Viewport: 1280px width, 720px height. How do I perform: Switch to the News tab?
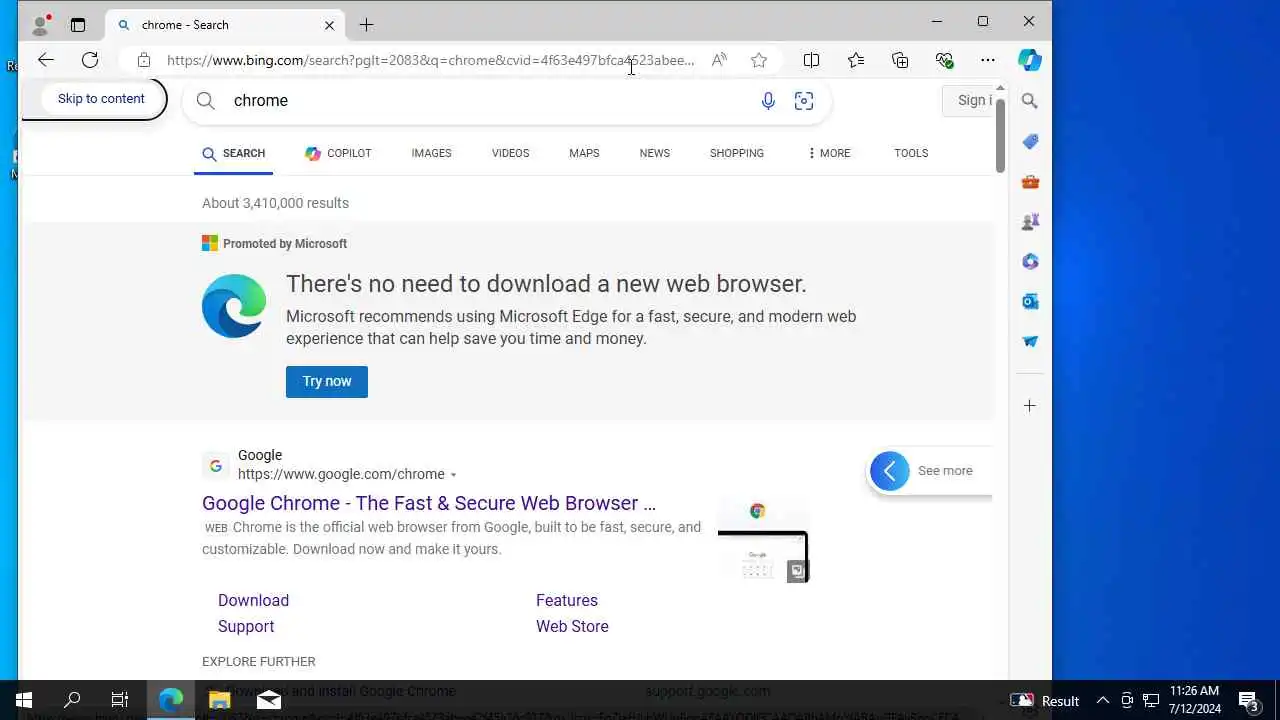[655, 153]
